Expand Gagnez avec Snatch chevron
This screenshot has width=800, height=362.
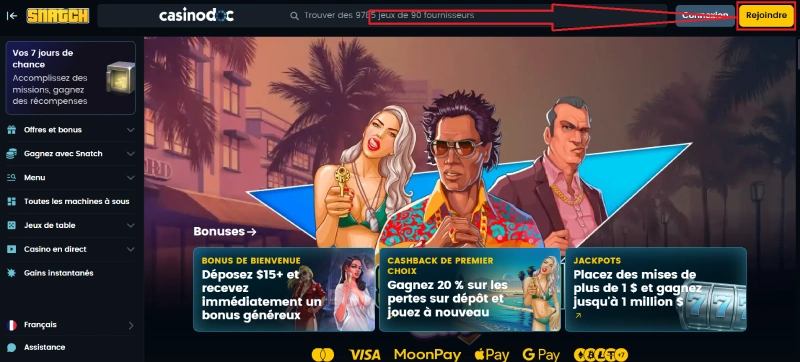pyautogui.click(x=131, y=154)
